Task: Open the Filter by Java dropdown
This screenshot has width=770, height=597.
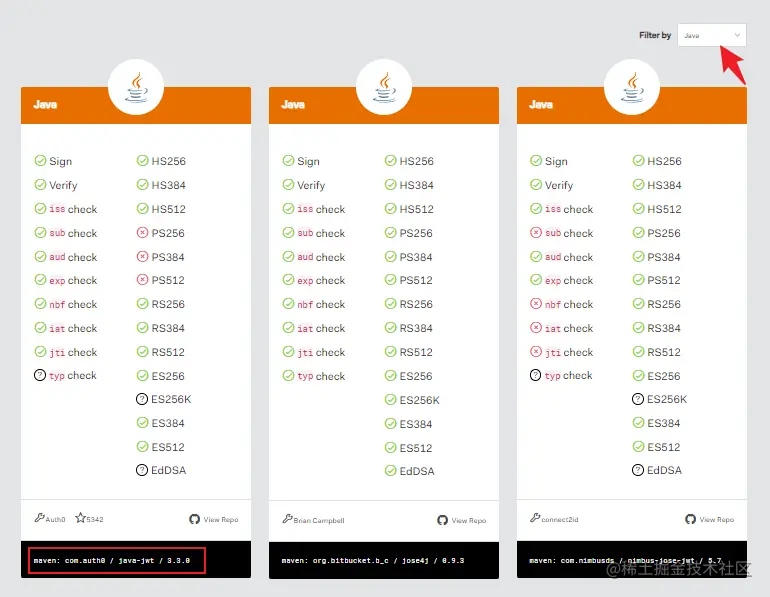Action: [712, 35]
